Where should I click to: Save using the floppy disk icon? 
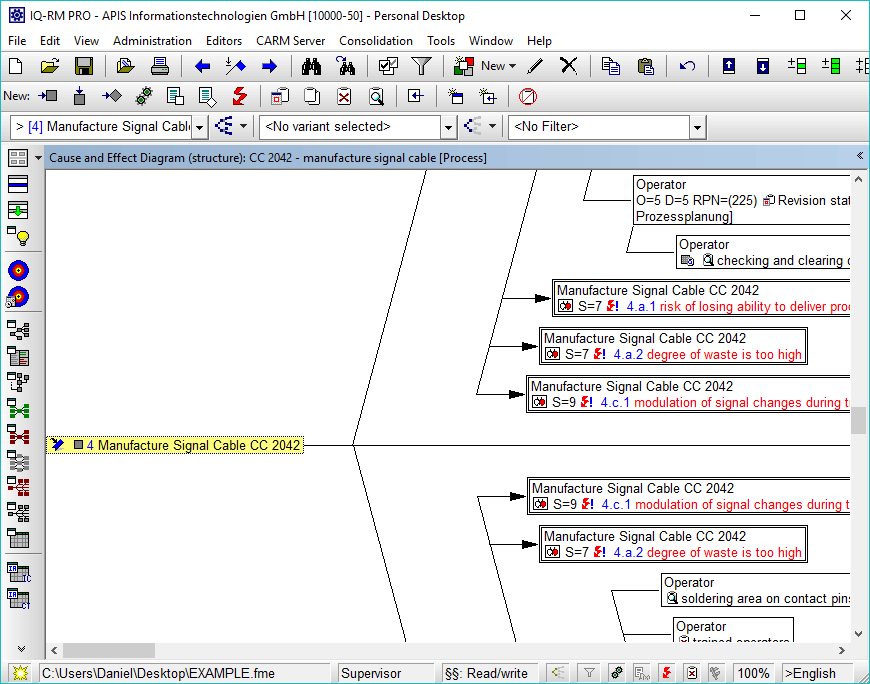click(84, 67)
